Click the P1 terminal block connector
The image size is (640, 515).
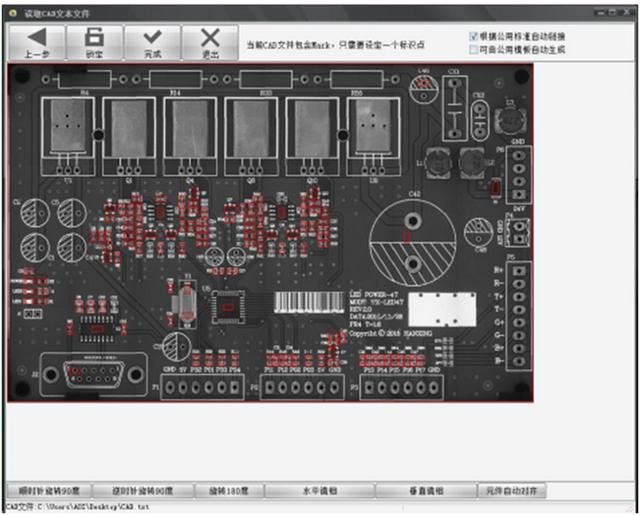202,387
